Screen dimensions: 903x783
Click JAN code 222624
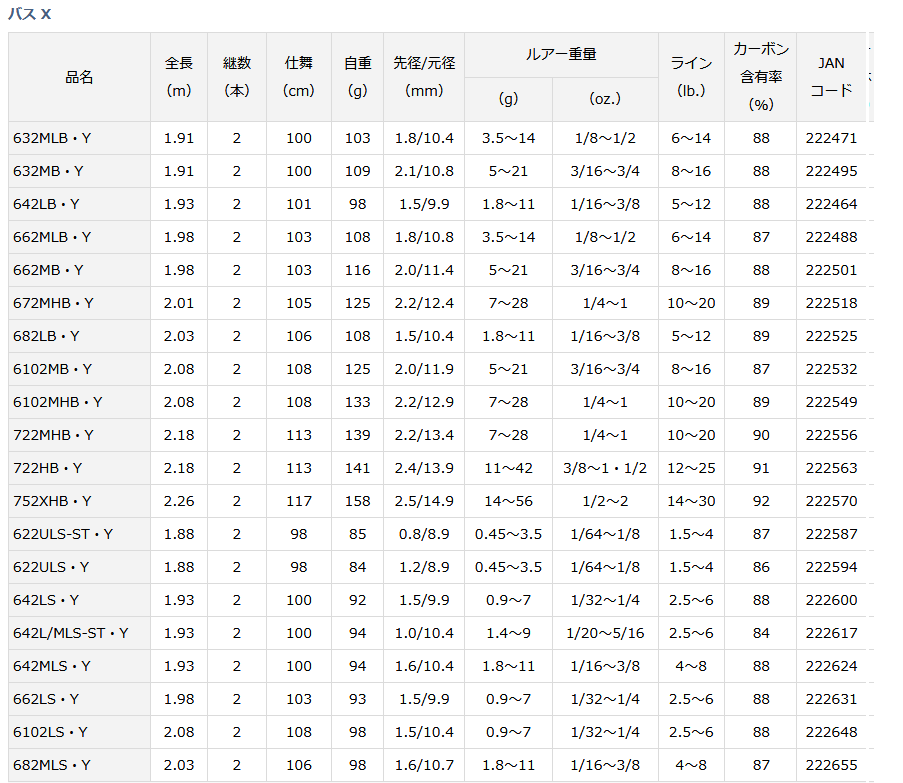[x=832, y=666]
